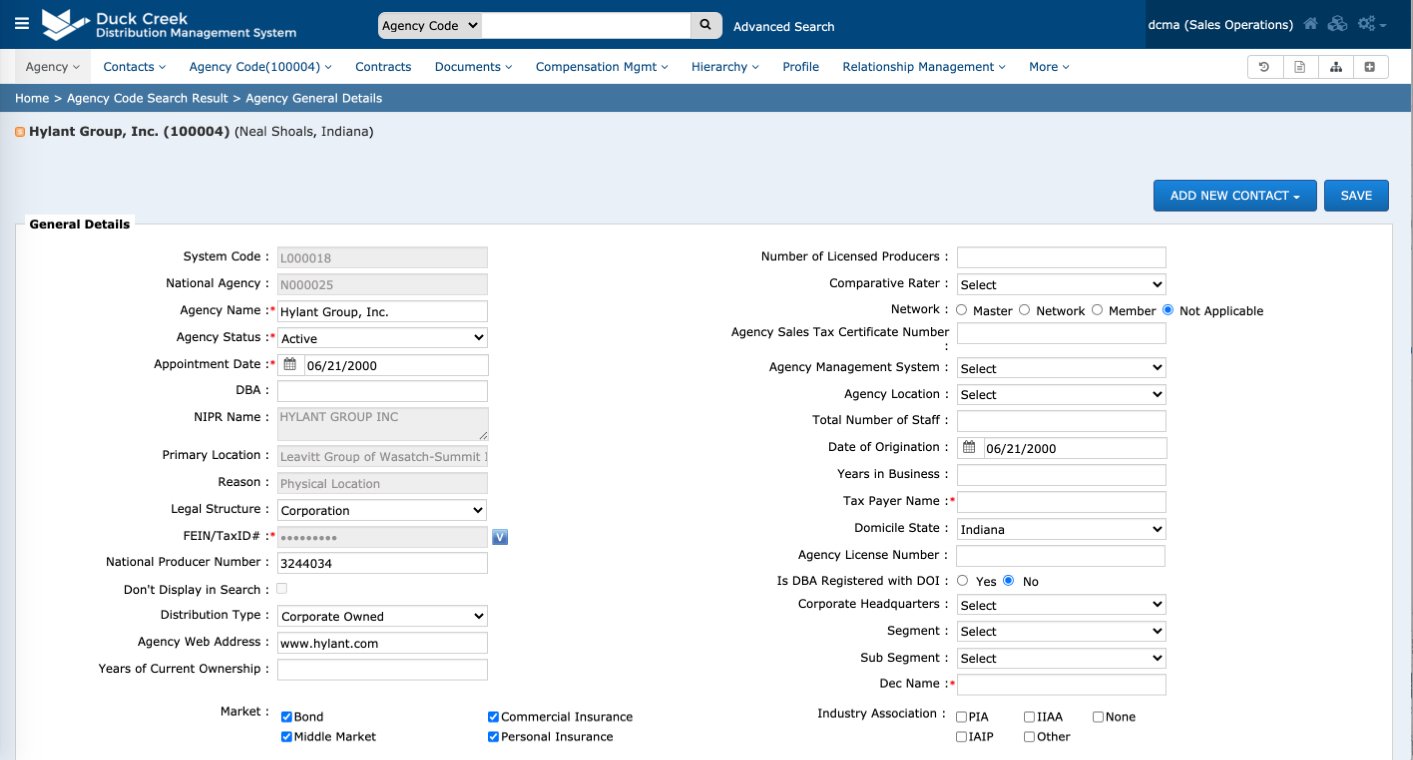Image resolution: width=1413 pixels, height=760 pixels.
Task: Open the Contacts menu
Action: pos(134,67)
